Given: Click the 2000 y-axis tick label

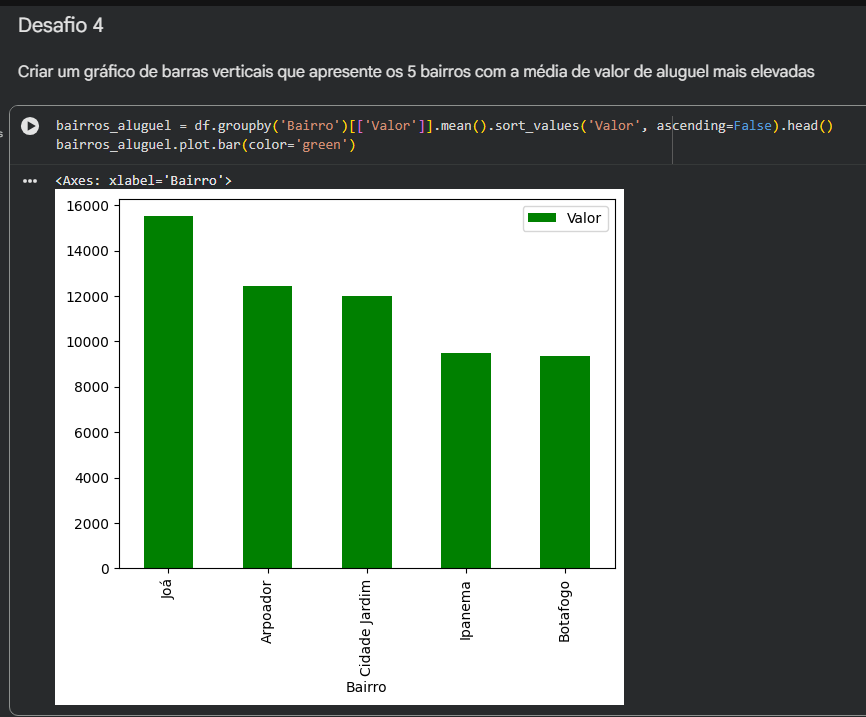Looking at the screenshot, I should (91, 524).
